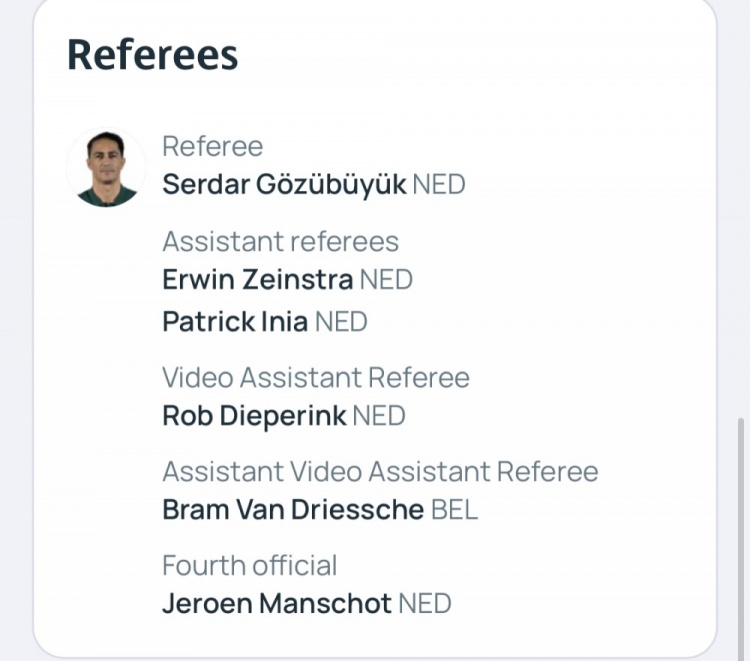Tap the Referee role label
Image resolution: width=750 pixels, height=661 pixels.
click(x=212, y=147)
